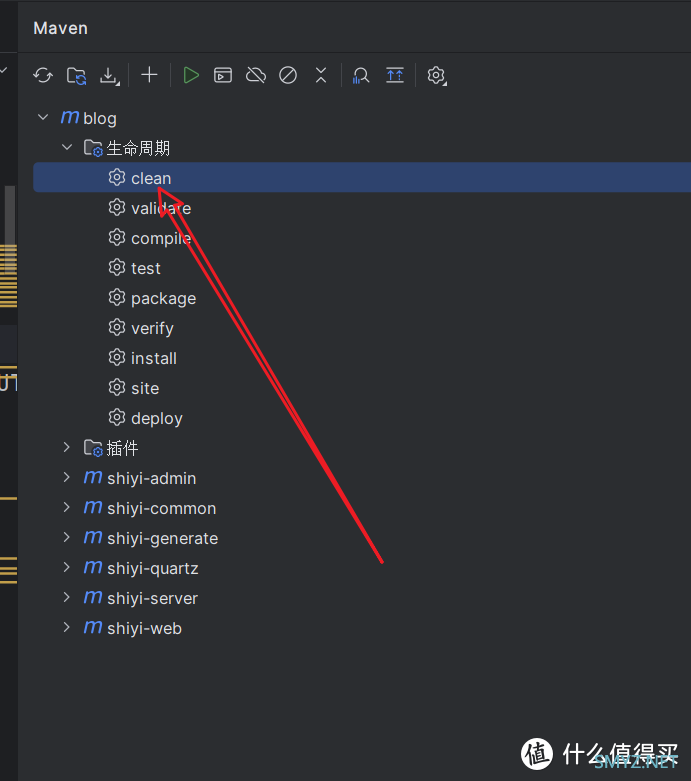This screenshot has height=781, width=691.
Task: Select the shiyi-quartz module label
Action: (x=153, y=568)
